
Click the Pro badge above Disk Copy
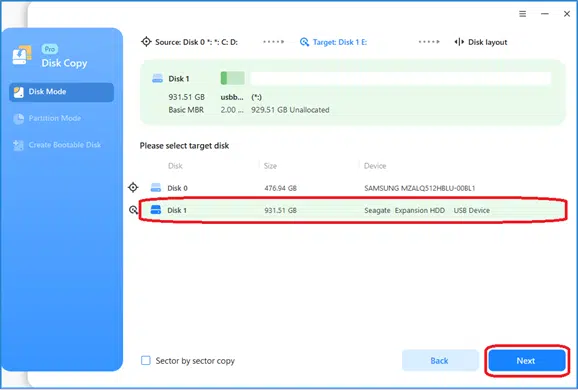coord(50,49)
